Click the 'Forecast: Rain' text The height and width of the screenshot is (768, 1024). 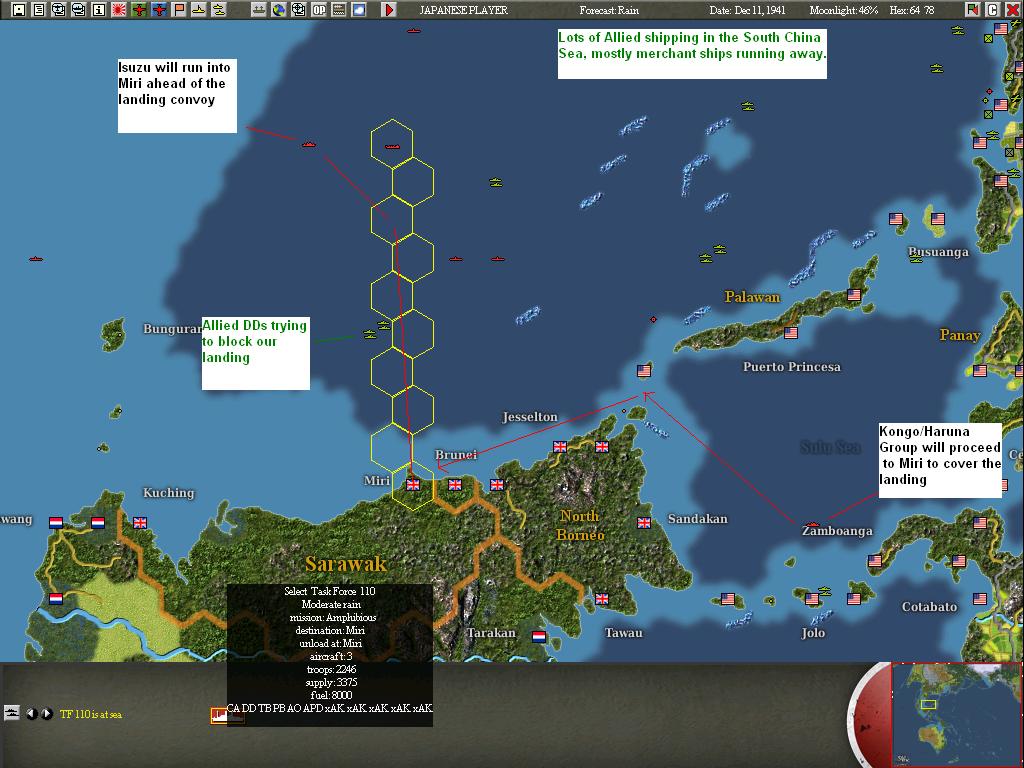point(609,10)
